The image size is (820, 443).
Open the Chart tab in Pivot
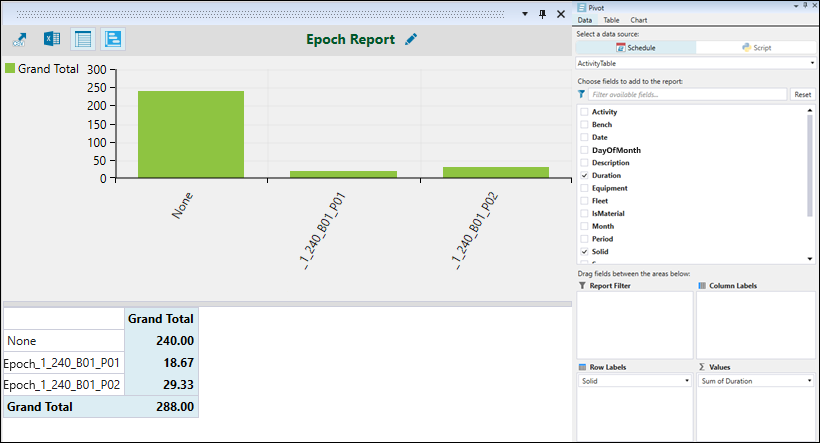(638, 20)
